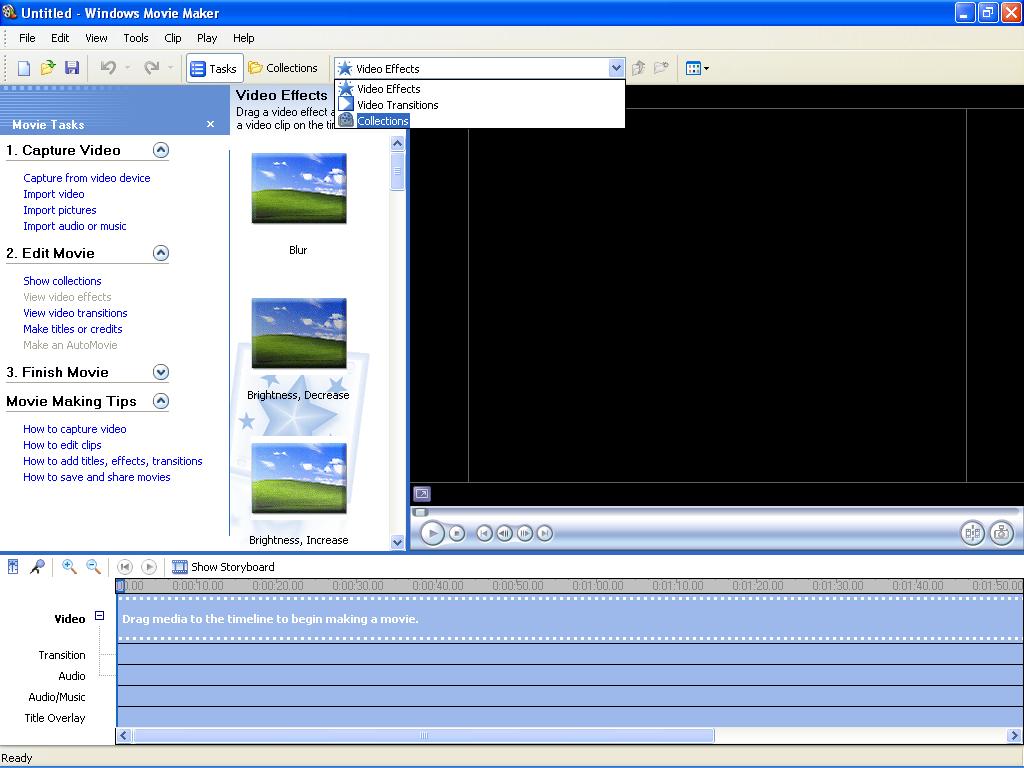Click Show collections link
This screenshot has width=1024, height=768.
(x=62, y=281)
